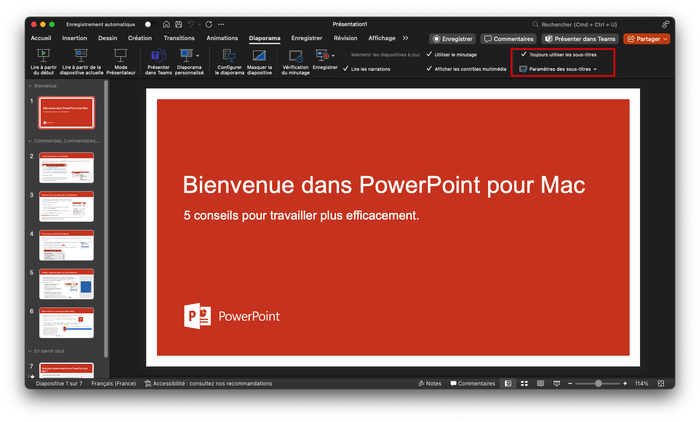The width and height of the screenshot is (700, 422).
Task: Play from current slide (diapositive actuelle)
Action: [81, 61]
